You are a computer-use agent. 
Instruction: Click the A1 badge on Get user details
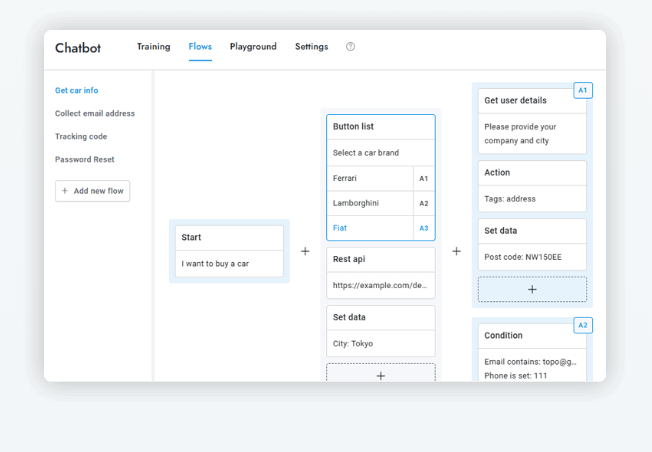tap(583, 91)
